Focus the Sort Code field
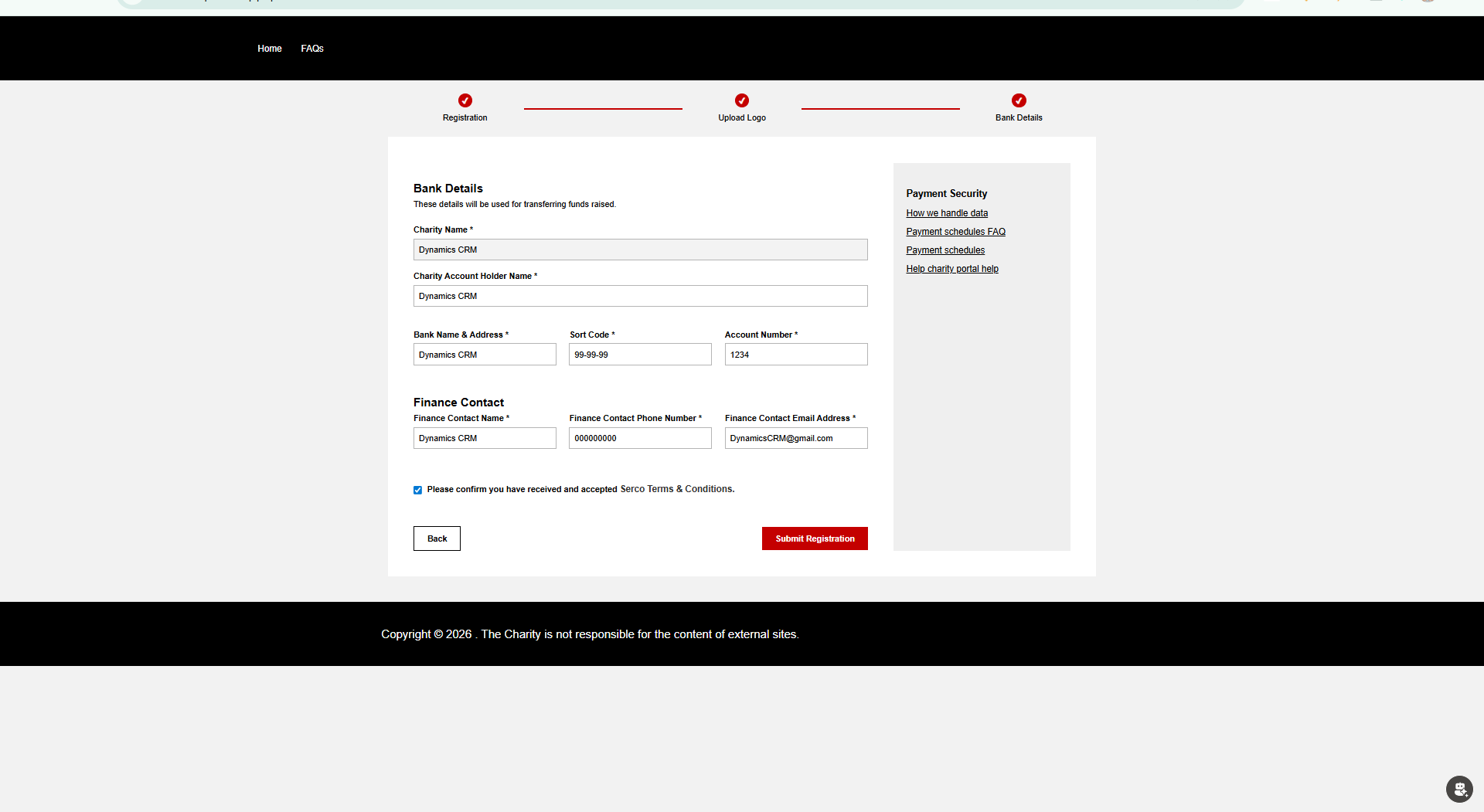 pos(640,355)
